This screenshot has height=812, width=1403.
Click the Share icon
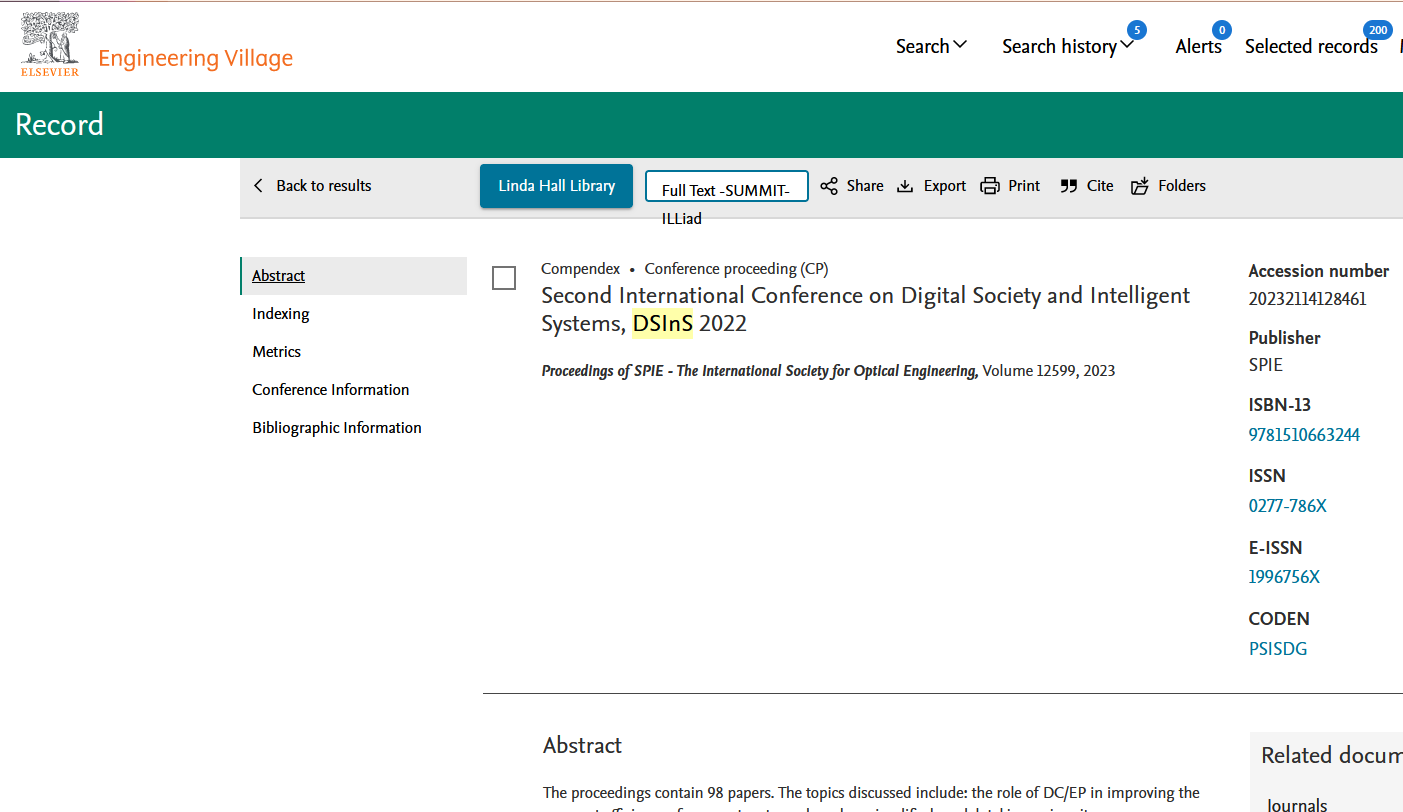(x=829, y=186)
